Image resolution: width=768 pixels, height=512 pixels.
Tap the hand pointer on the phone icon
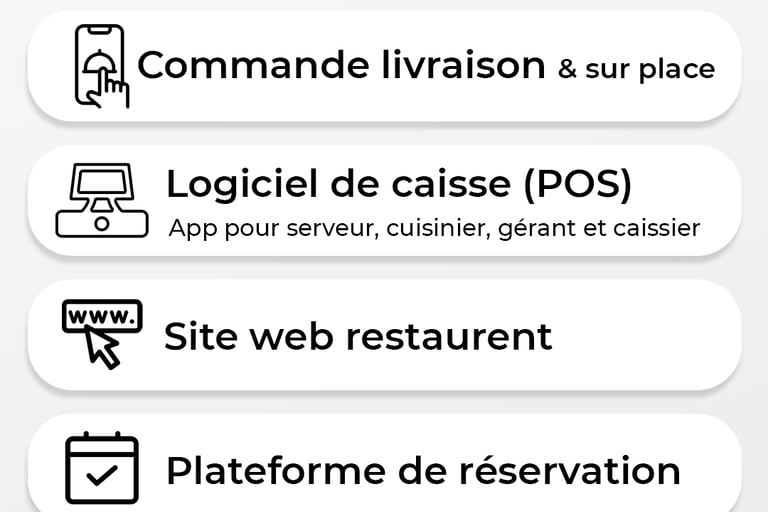pyautogui.click(x=109, y=89)
